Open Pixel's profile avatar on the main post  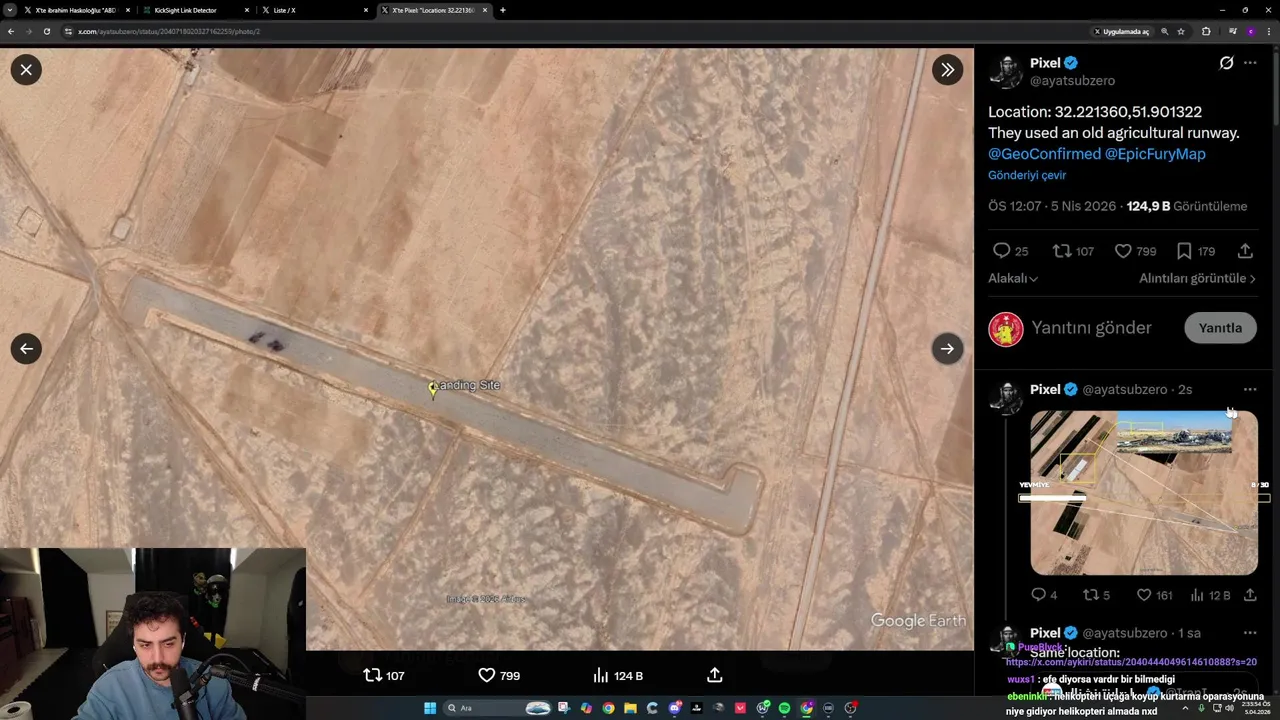coord(1005,72)
